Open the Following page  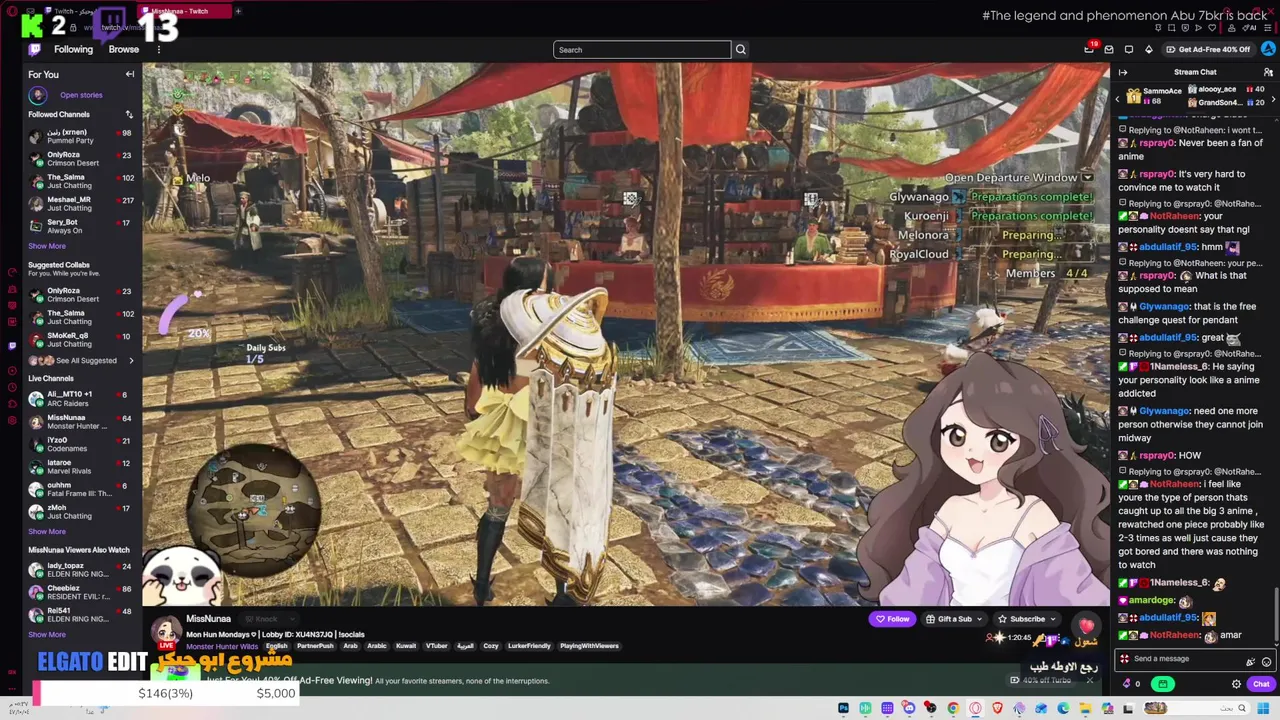coord(73,49)
